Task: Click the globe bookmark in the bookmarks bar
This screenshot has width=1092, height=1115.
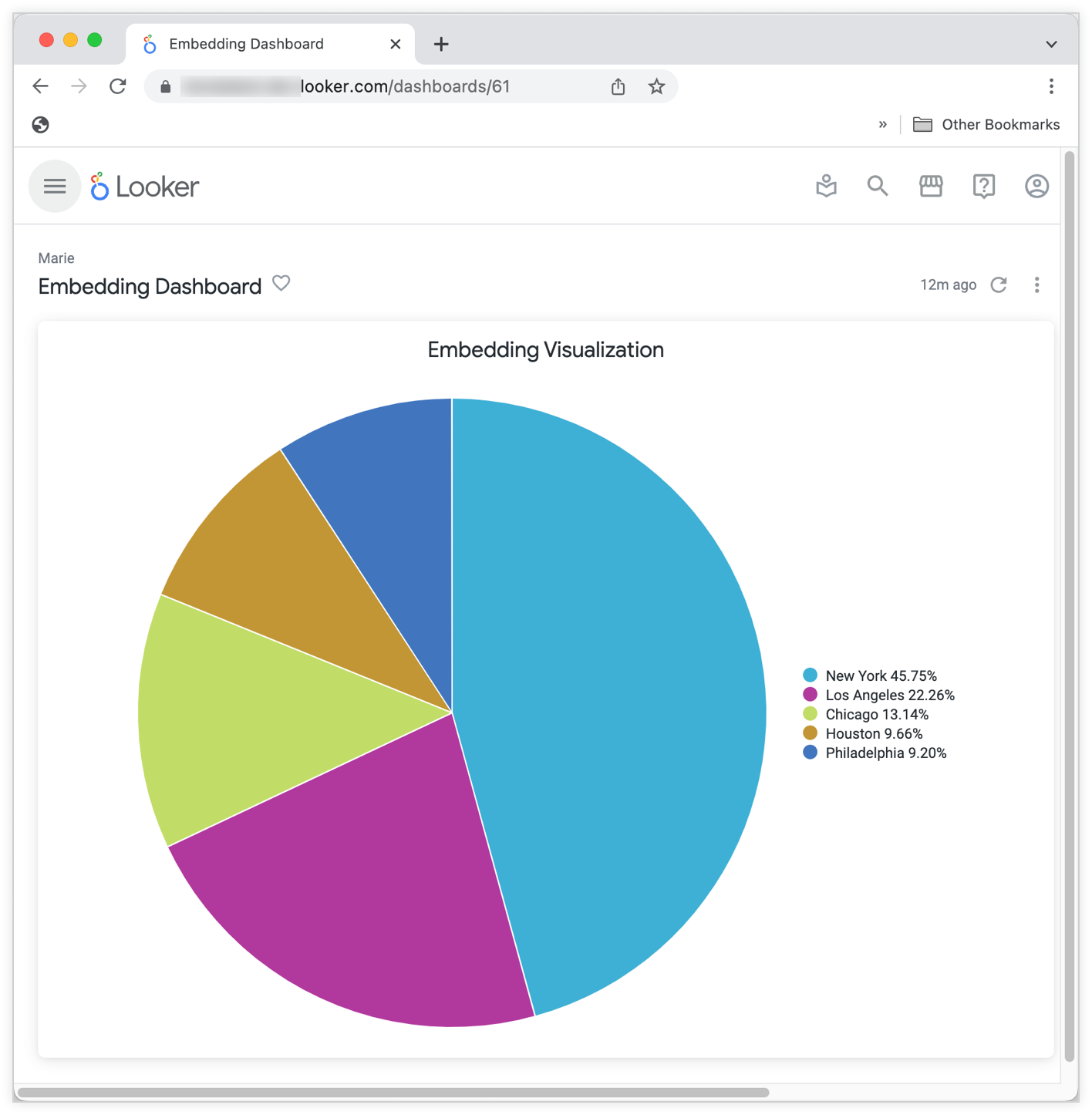Action: pyautogui.click(x=41, y=125)
